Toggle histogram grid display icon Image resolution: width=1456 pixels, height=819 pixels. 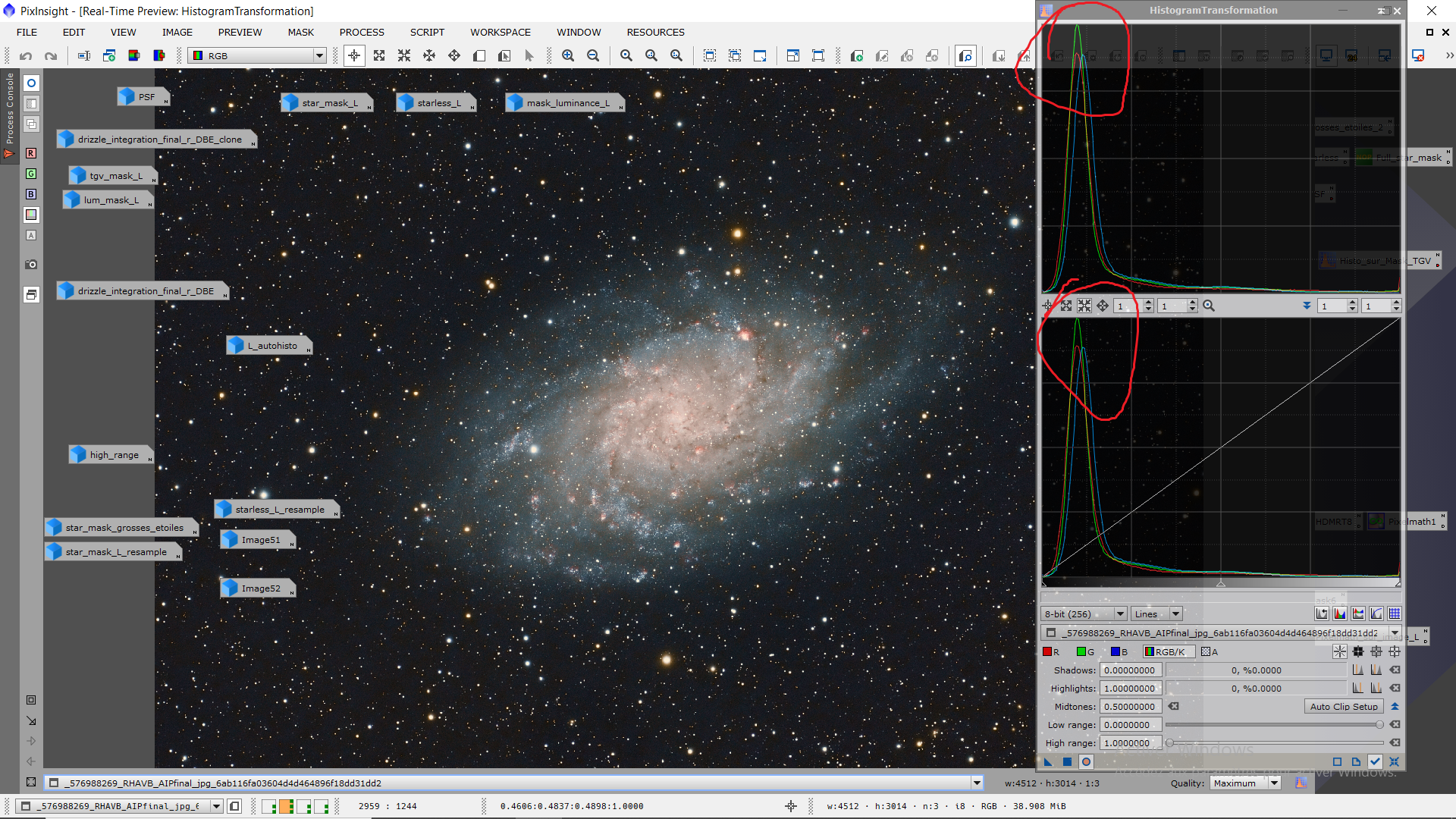pos(1395,613)
